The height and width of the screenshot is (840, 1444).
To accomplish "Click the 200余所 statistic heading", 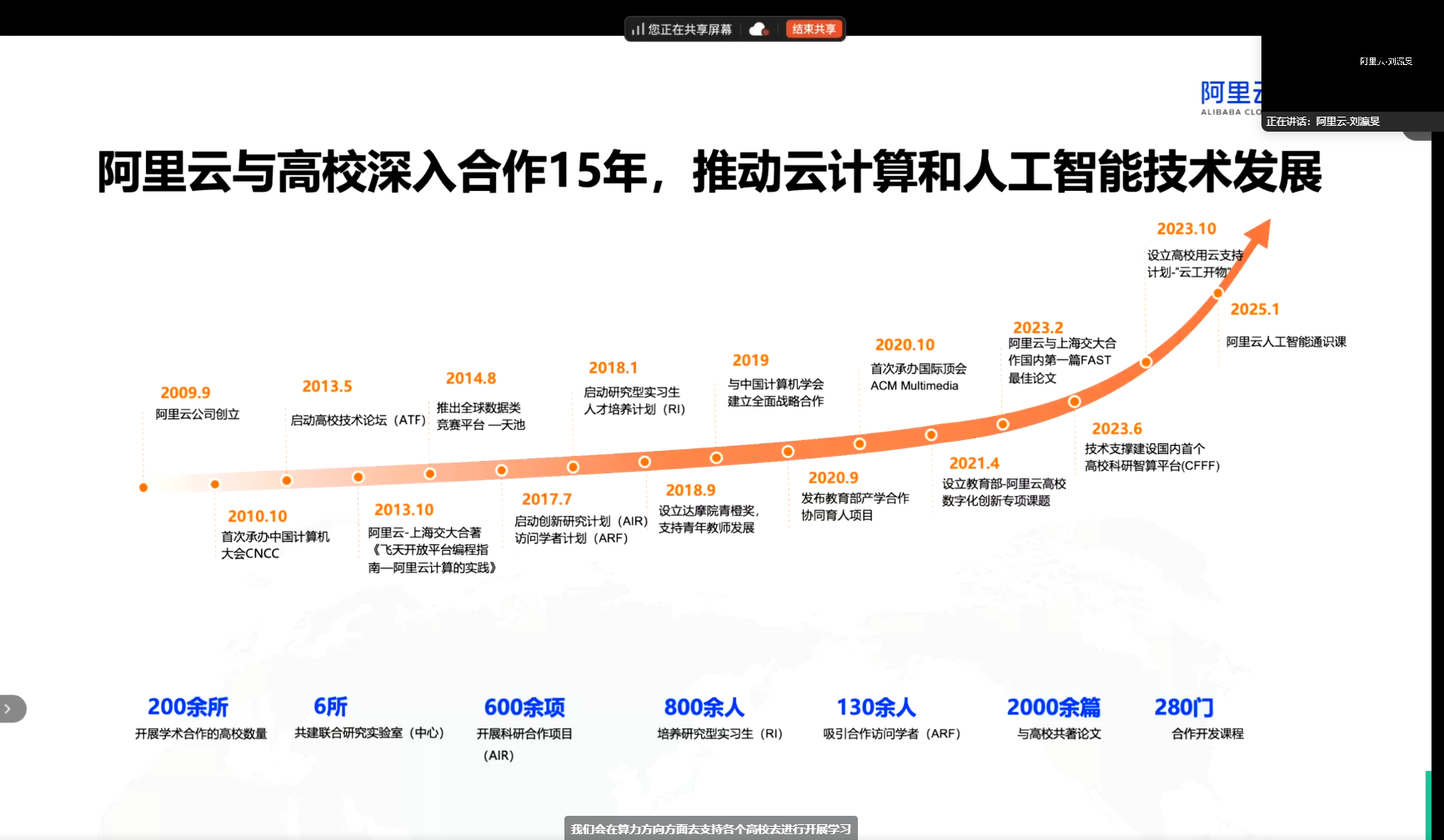I will pos(188,707).
